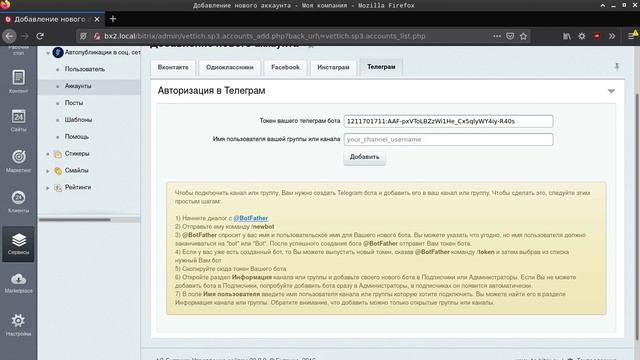Screen dimensions: 640x360
Task: Select the Телеграм tab
Action: point(381,67)
